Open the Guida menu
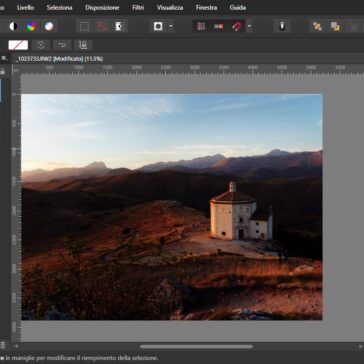 click(x=238, y=7)
